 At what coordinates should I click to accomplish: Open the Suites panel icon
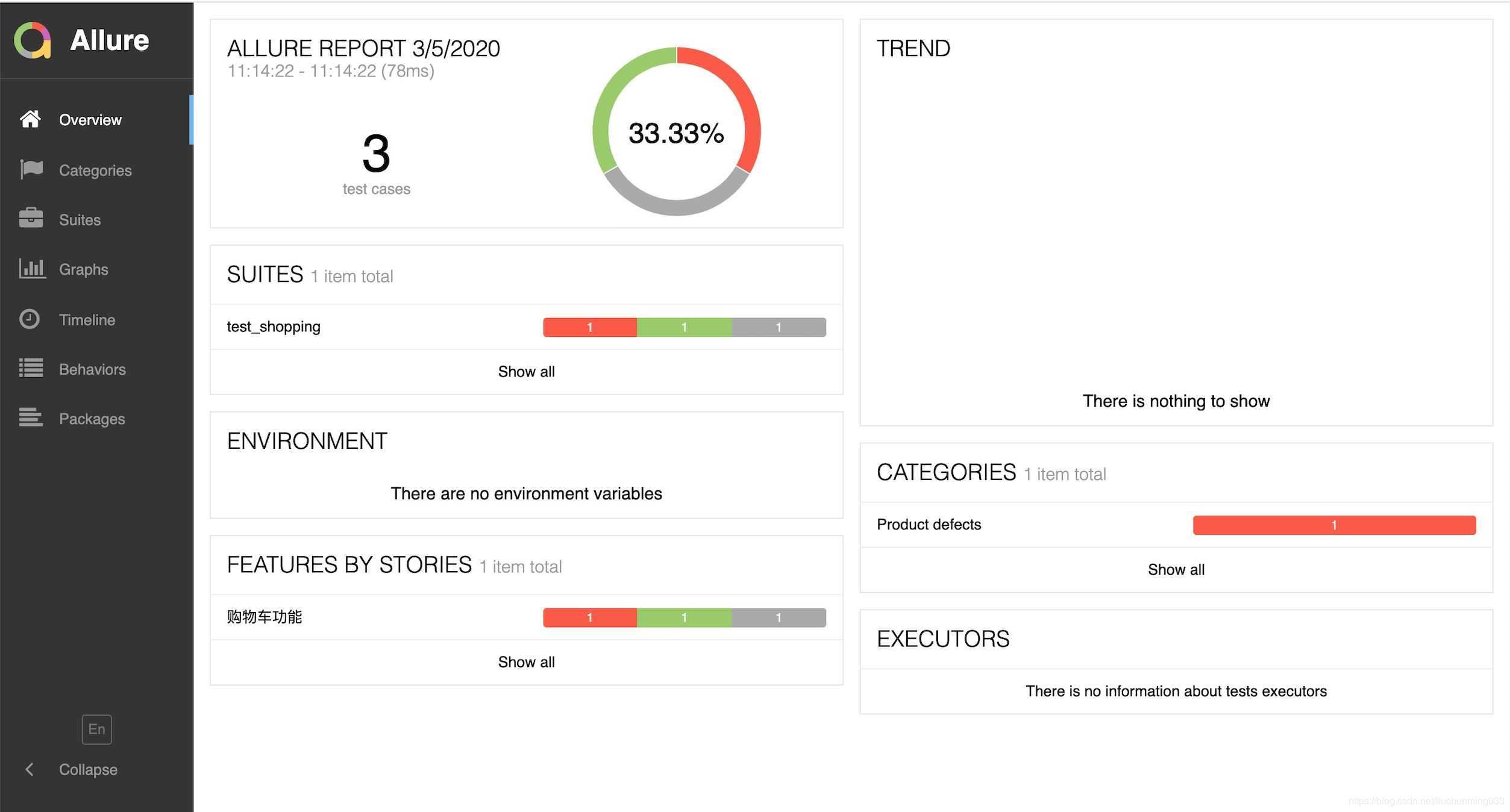tap(30, 219)
